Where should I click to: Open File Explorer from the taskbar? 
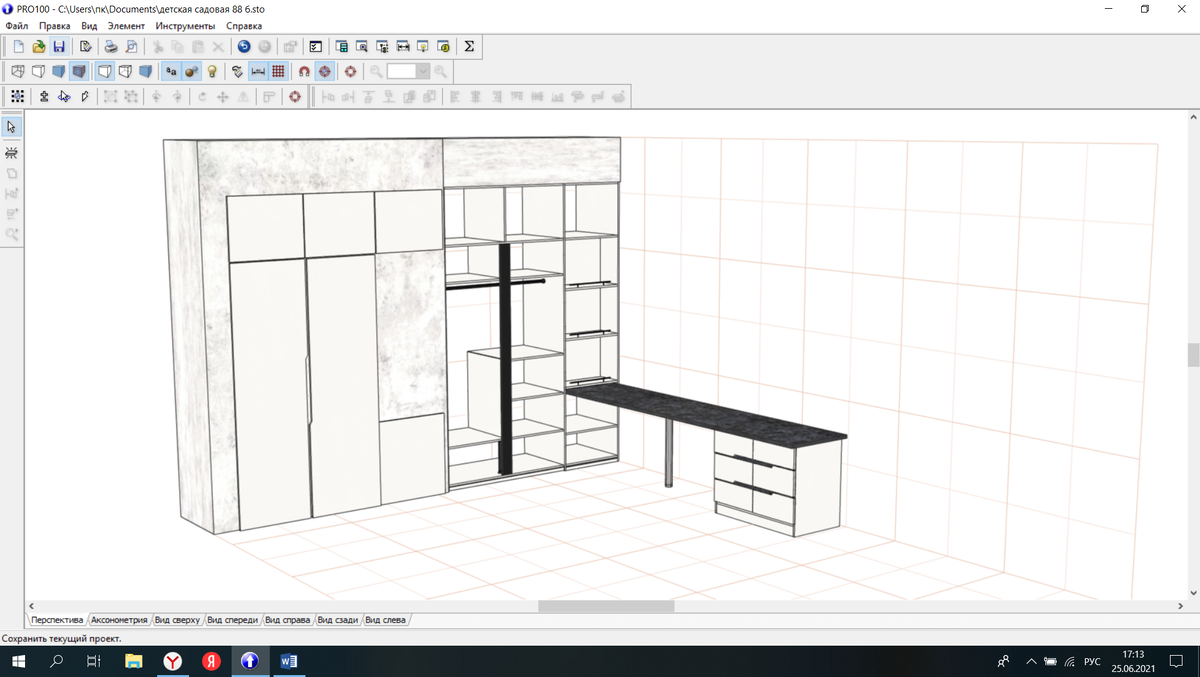134,661
